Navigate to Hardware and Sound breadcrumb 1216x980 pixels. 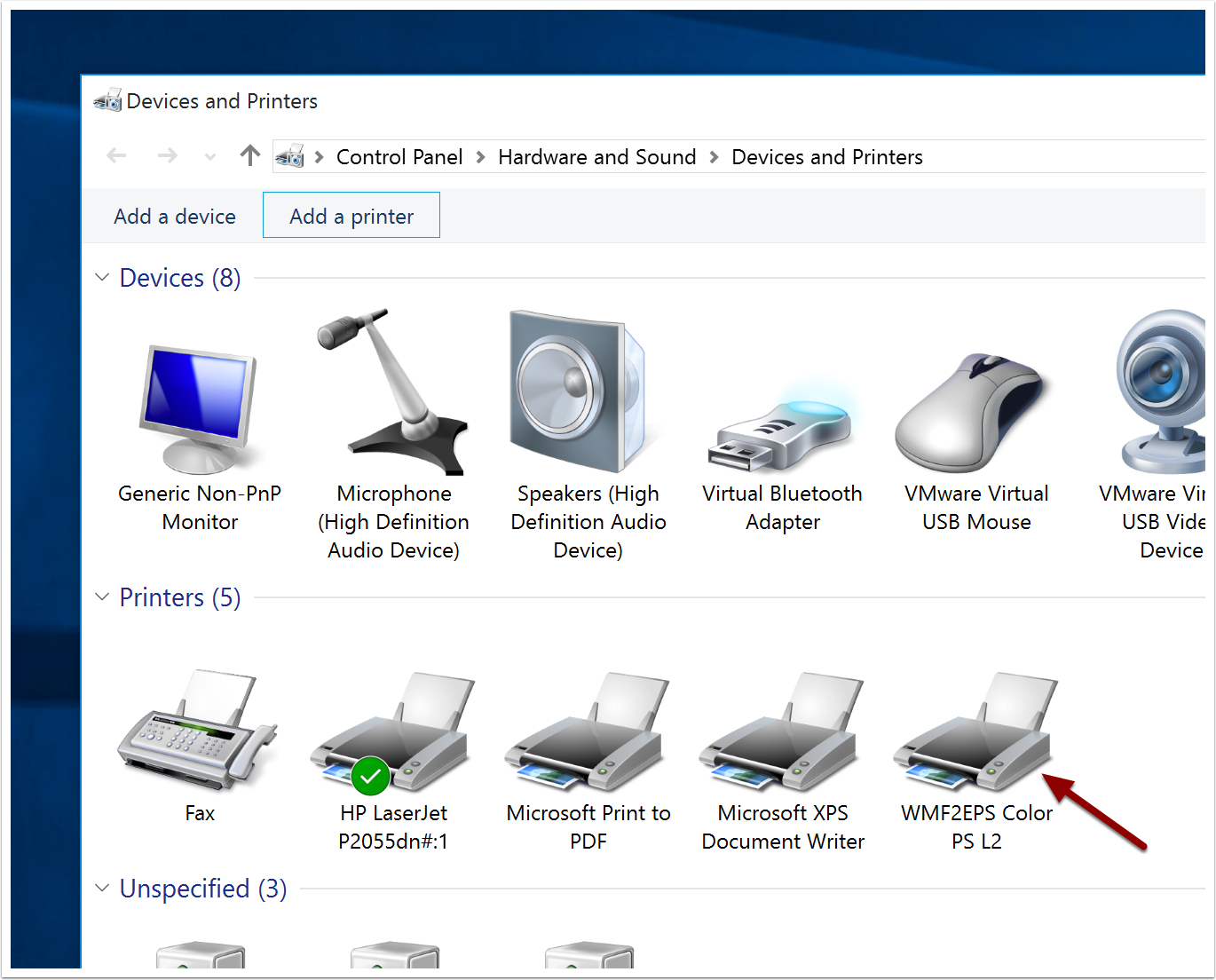click(x=596, y=157)
